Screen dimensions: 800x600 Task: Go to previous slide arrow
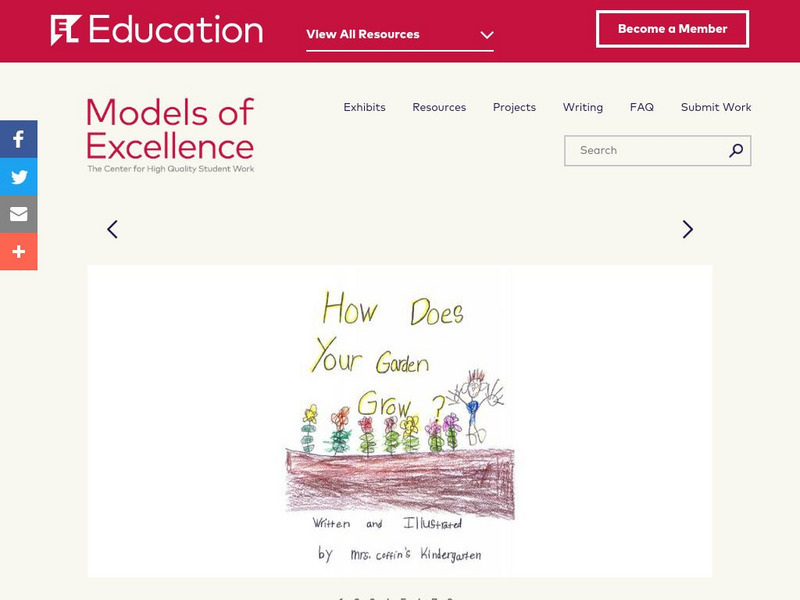[x=112, y=229]
